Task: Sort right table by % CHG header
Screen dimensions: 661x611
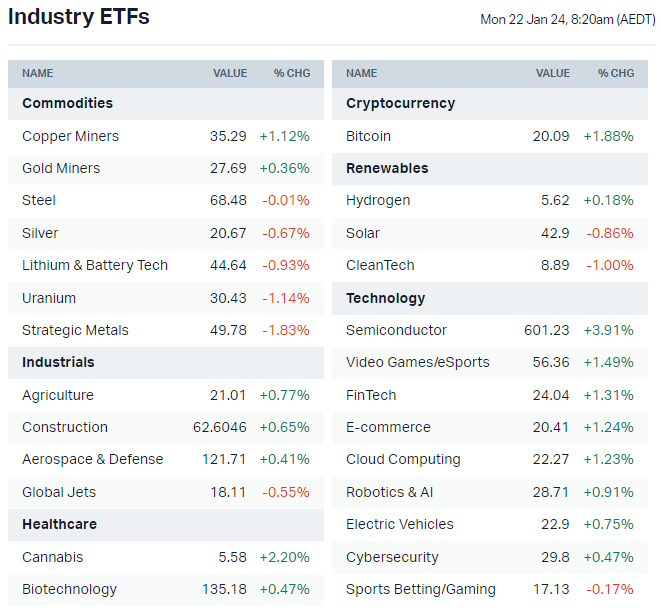Action: click(x=616, y=73)
